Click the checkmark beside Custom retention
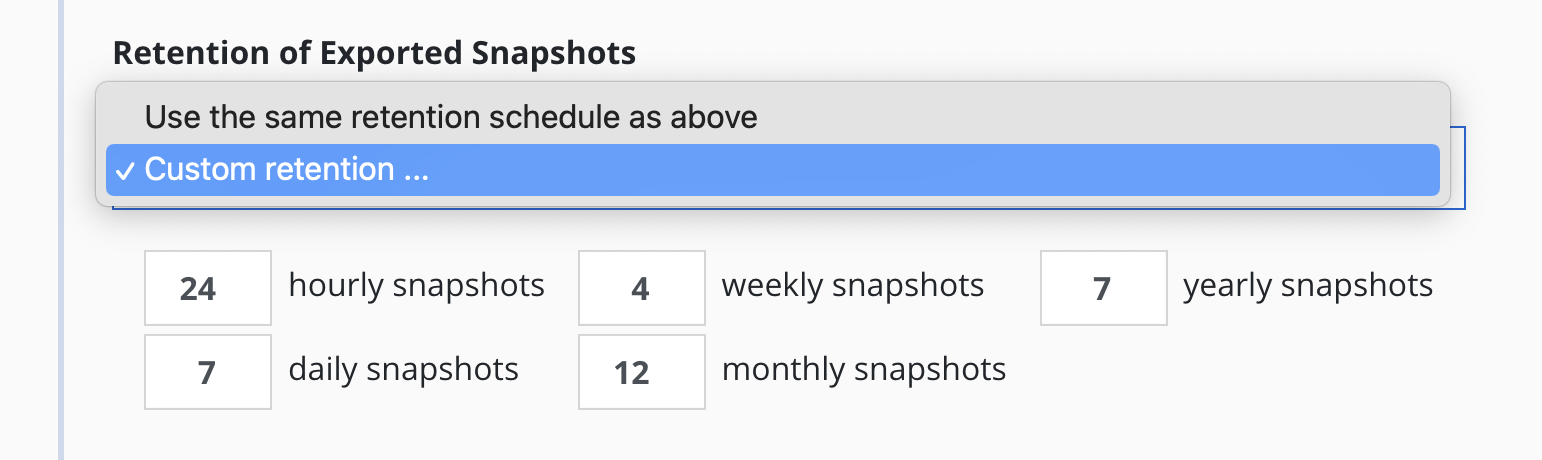Viewport: 1542px width, 460px height. click(x=123, y=170)
